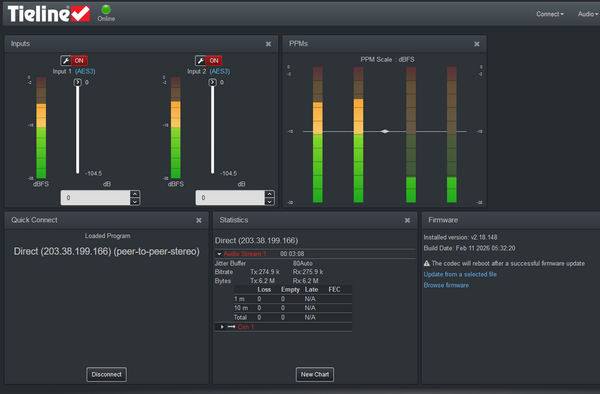Click the firmware reboot warning icon
Screen dimensions: 600x394
427,263
